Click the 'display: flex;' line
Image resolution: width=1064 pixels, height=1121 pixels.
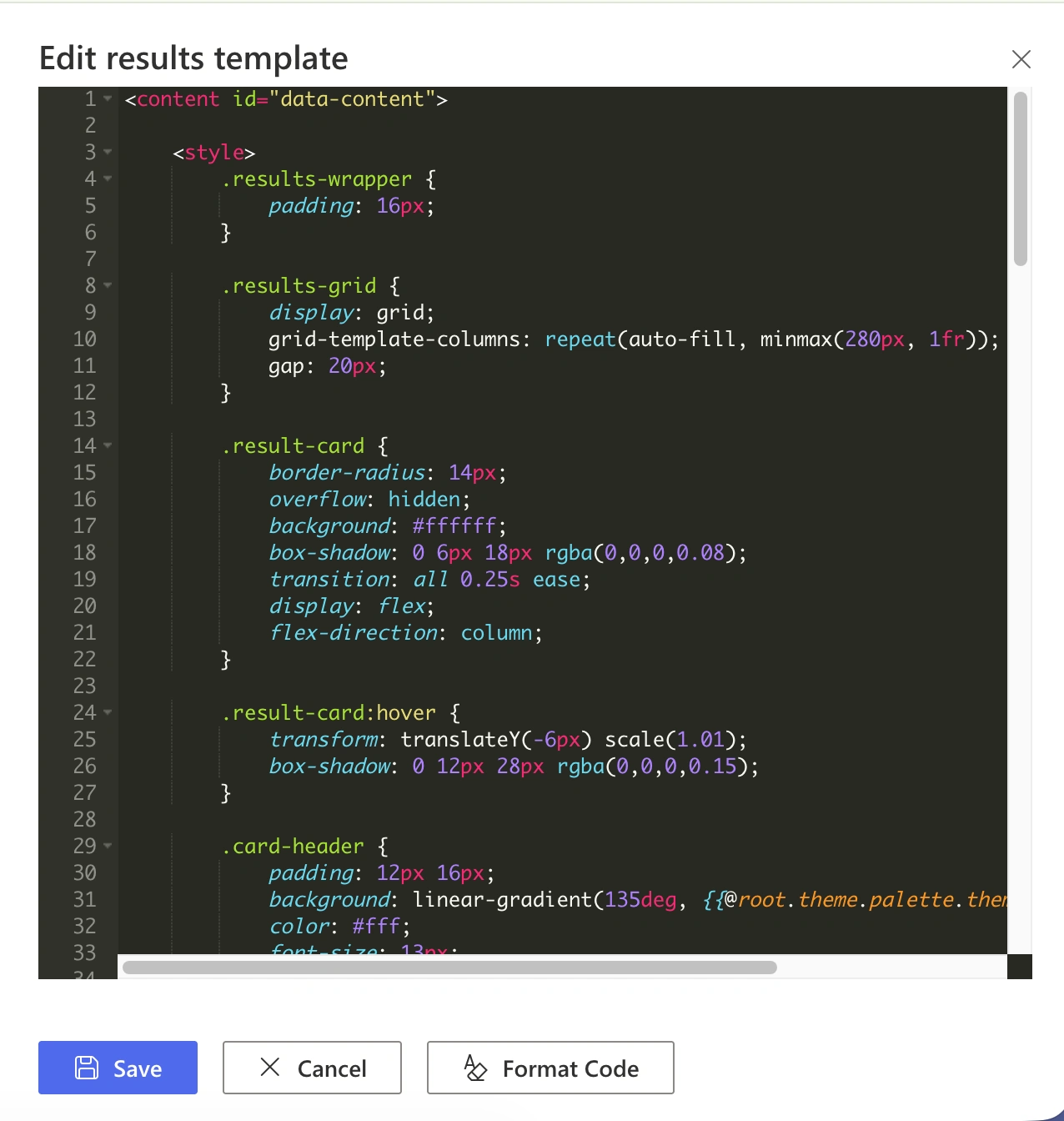pyautogui.click(x=351, y=606)
